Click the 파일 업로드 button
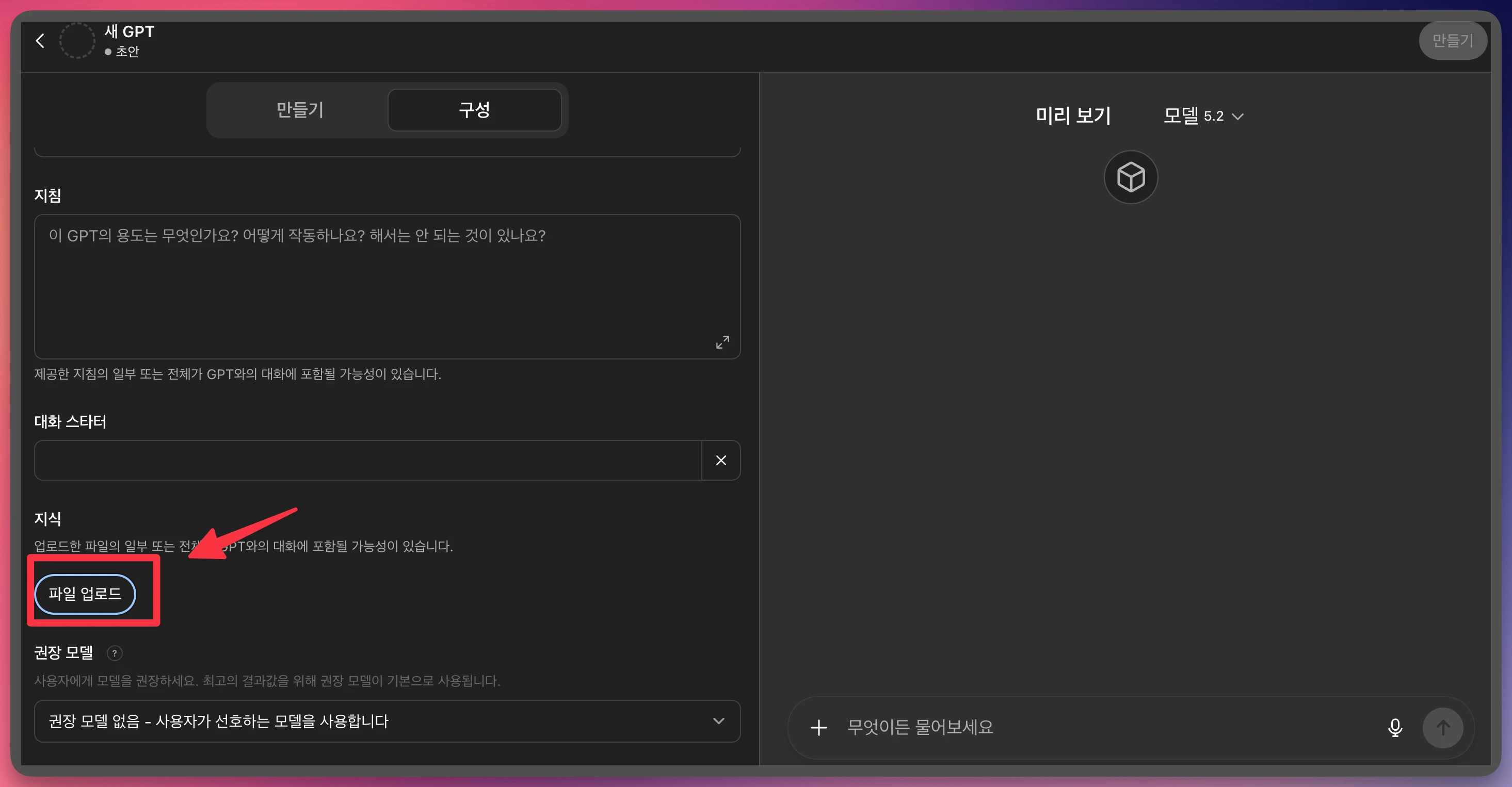The image size is (1512, 787). point(85,594)
